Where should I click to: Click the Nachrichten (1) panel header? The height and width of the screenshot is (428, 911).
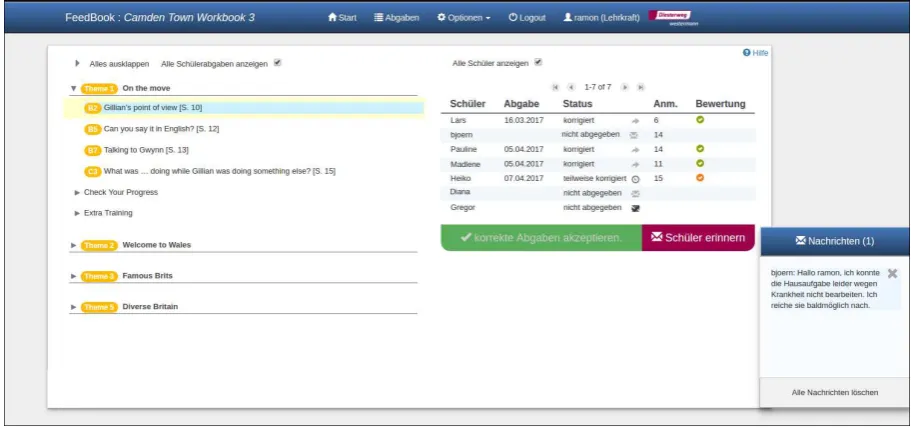(x=834, y=241)
